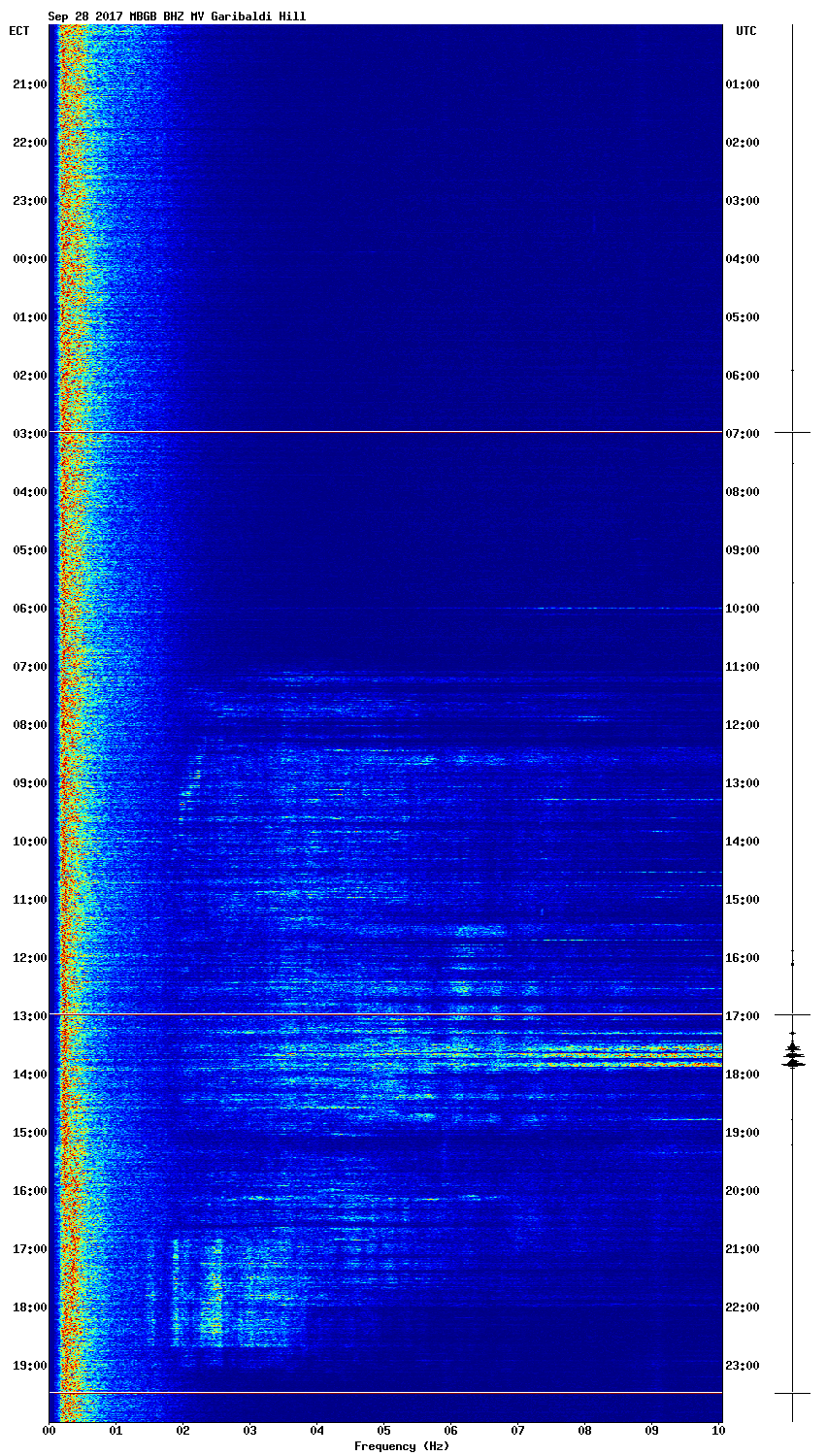Select the 10 tick on the frequency axis
The width and height of the screenshot is (827, 1456).
pyautogui.click(x=718, y=1431)
